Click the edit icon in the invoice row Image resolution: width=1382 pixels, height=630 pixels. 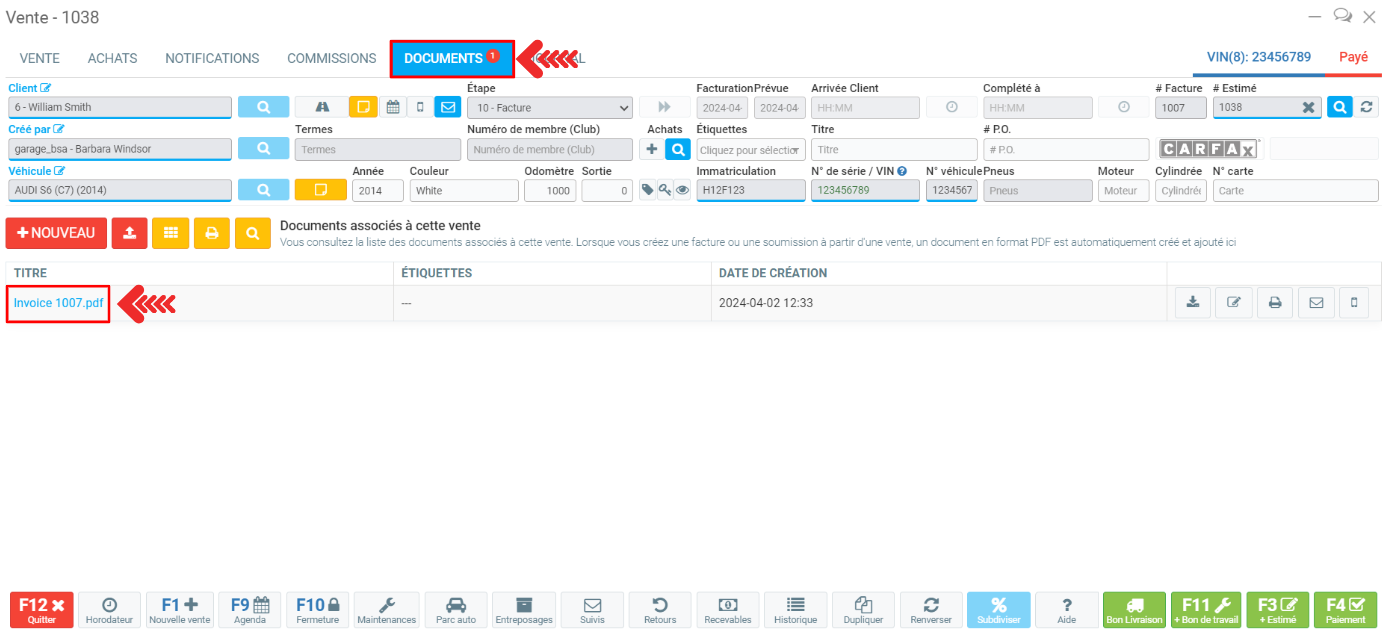(1234, 303)
